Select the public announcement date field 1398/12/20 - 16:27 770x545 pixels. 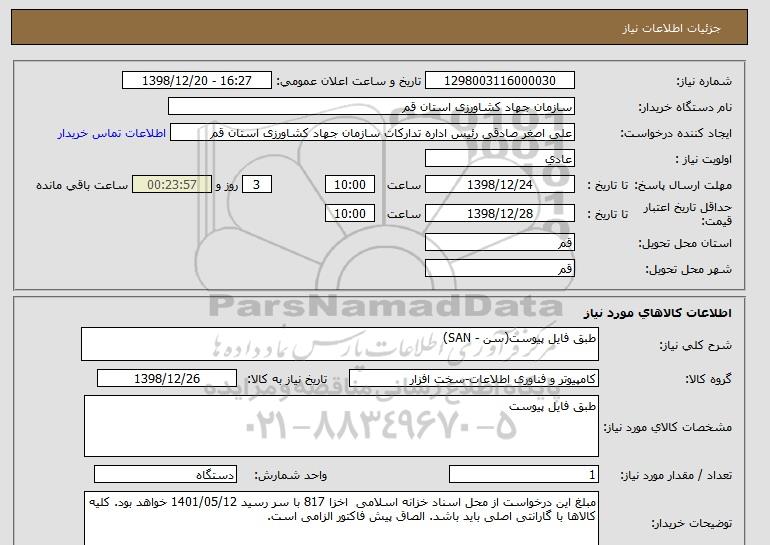(196, 81)
